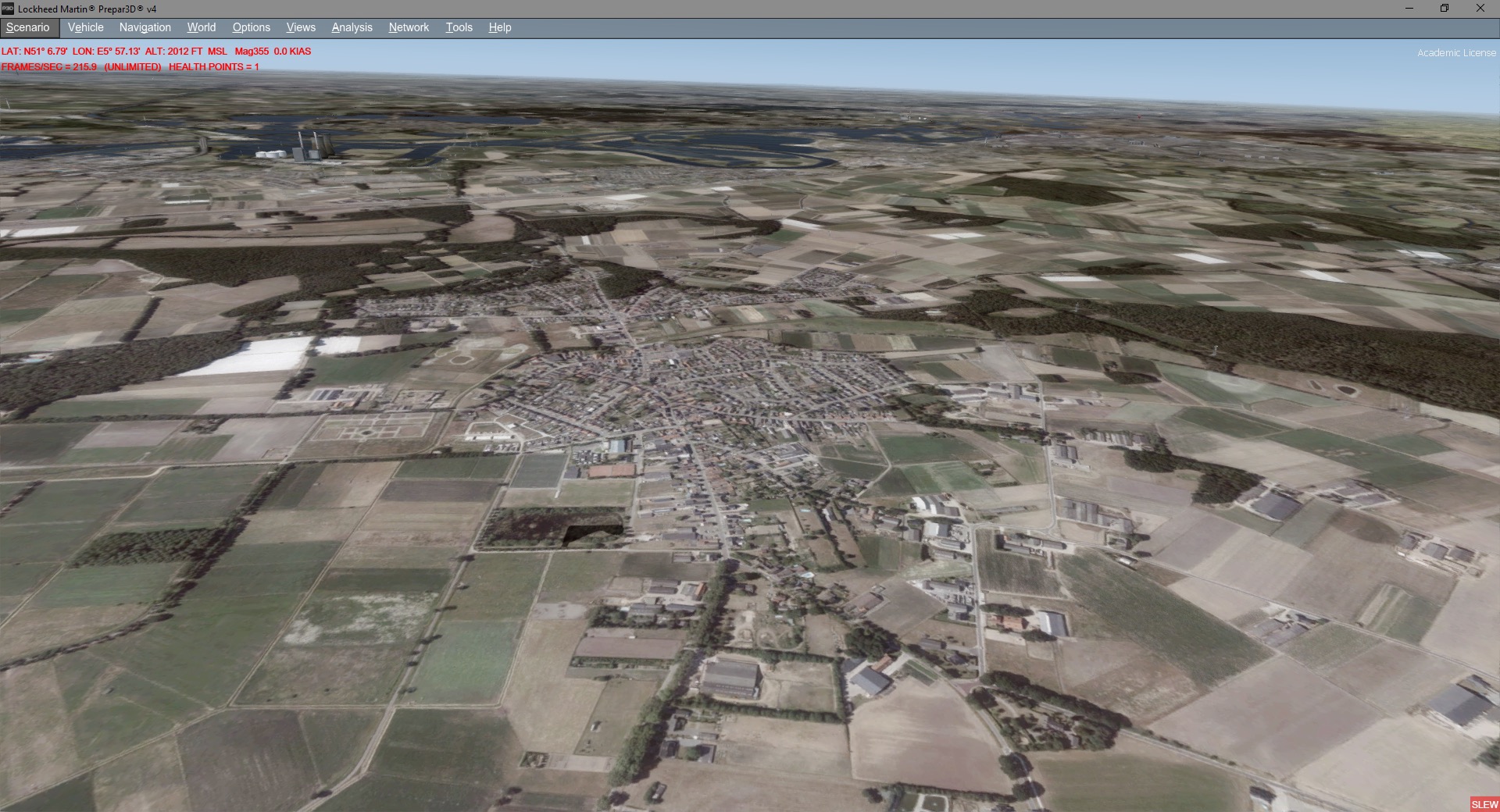Open the Help menu

pos(499,27)
